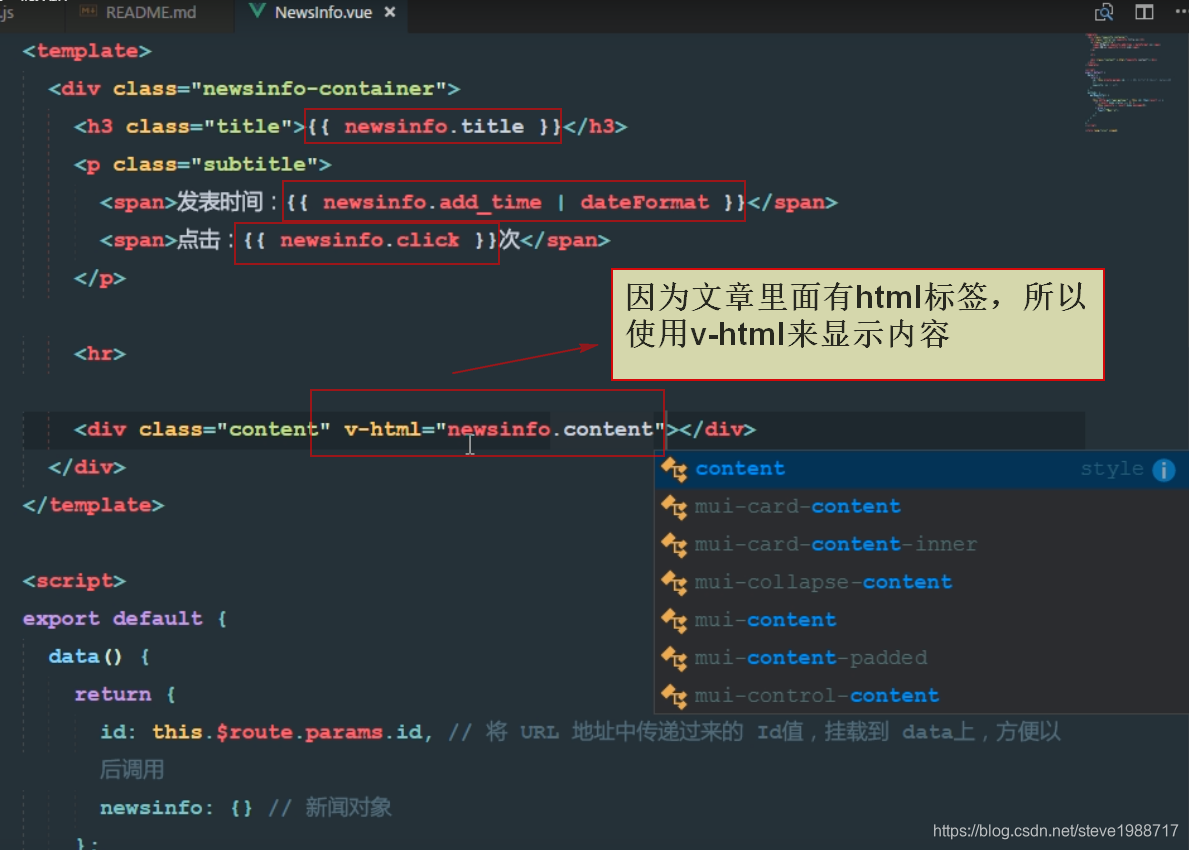Click the 'dateFormat' filter name
This screenshot has width=1189, height=850.
[645, 202]
